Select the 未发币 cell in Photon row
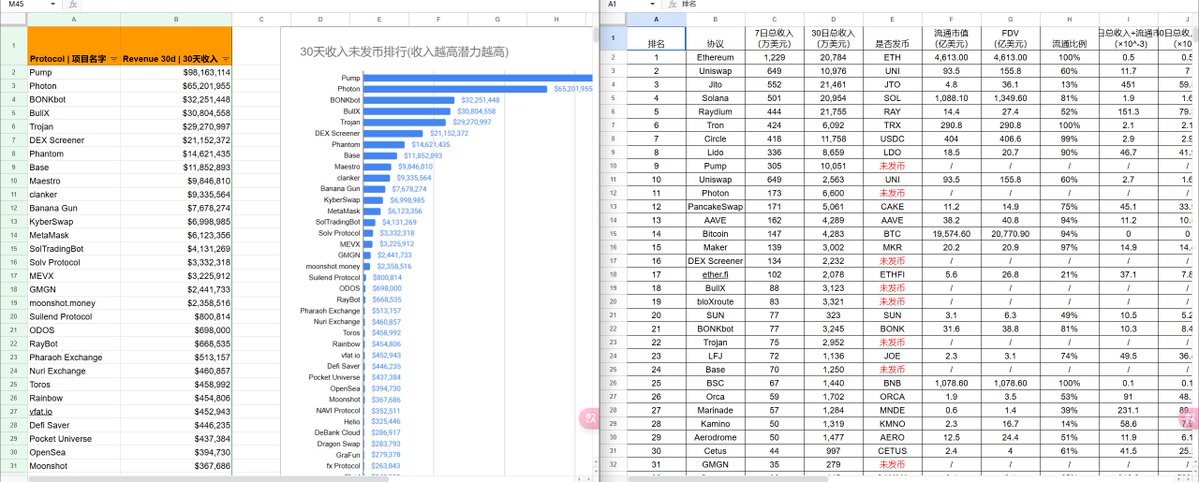Viewport: 1199px width, 482px height. (892, 194)
